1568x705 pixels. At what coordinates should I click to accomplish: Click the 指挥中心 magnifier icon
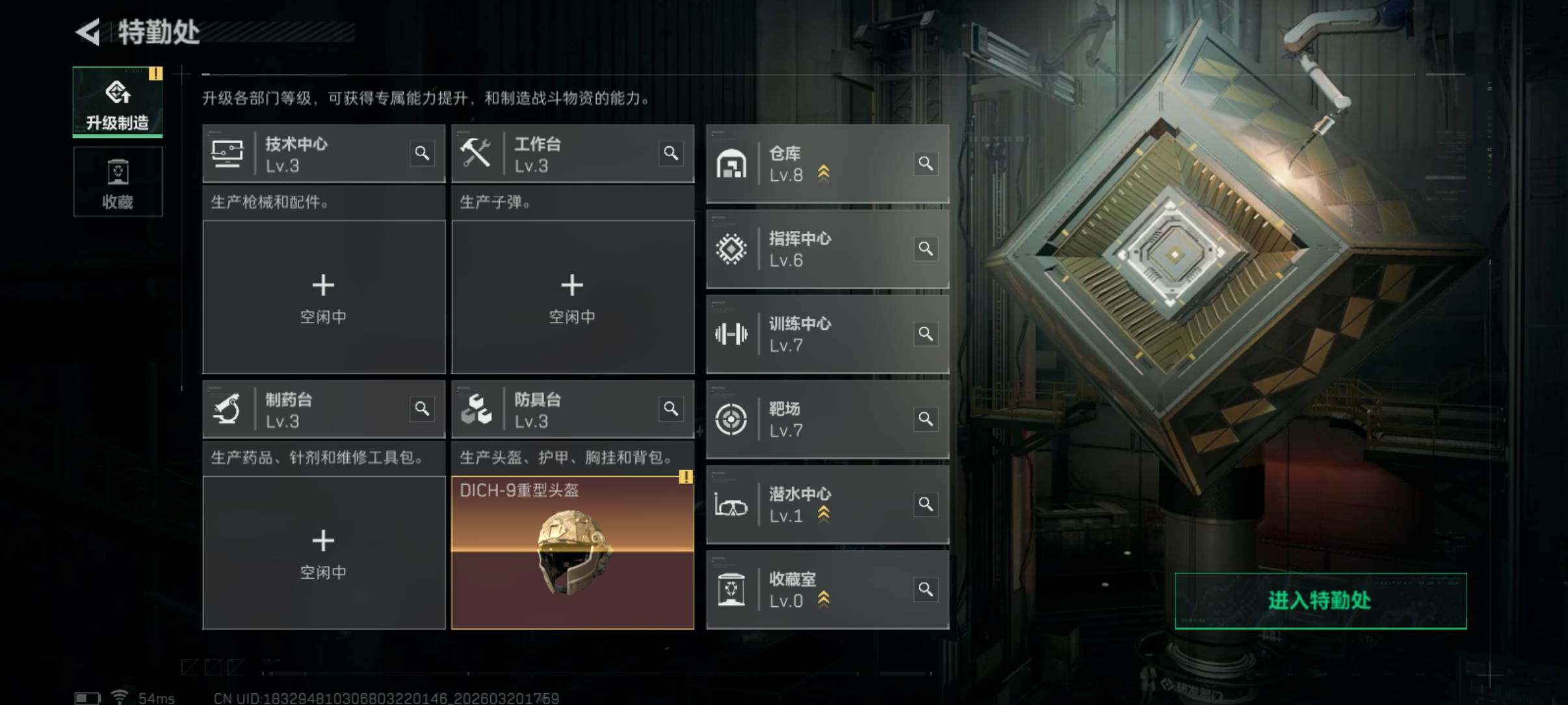point(926,248)
